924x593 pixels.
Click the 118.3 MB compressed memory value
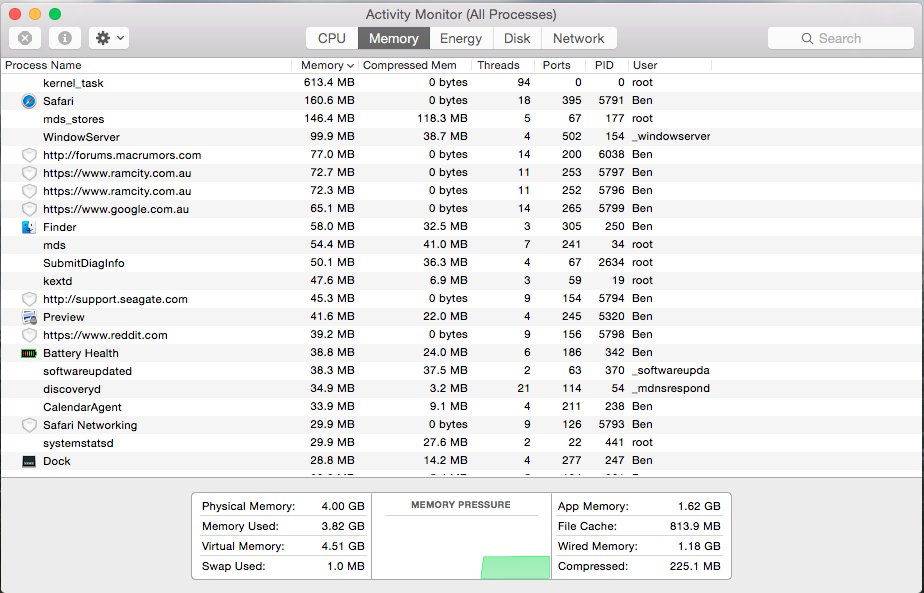pos(442,118)
